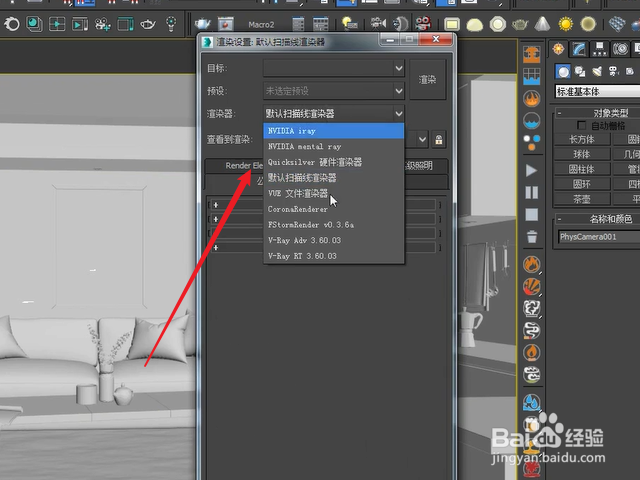Expand the bottom rollout plus sign
The image size is (640, 480).
click(x=216, y=247)
